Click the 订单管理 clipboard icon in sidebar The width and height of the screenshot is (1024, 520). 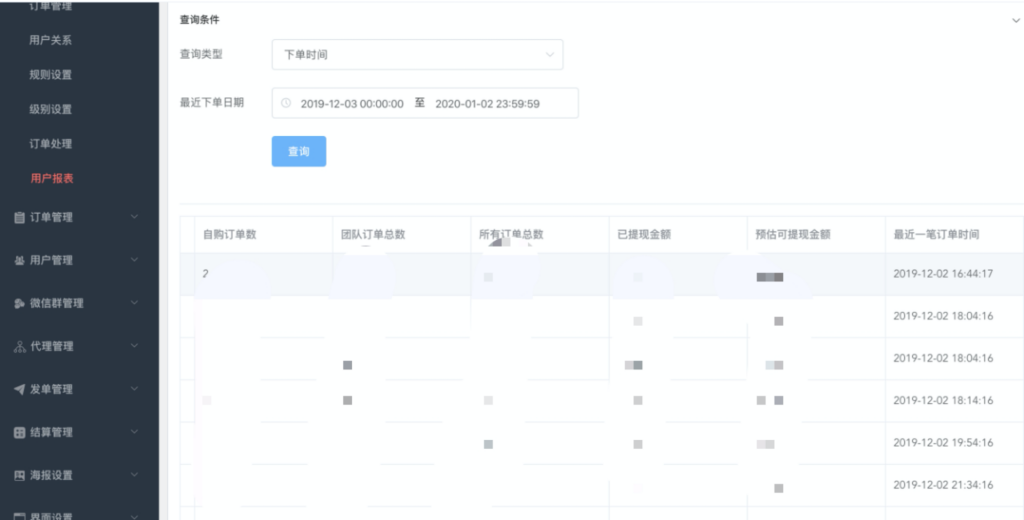20,218
